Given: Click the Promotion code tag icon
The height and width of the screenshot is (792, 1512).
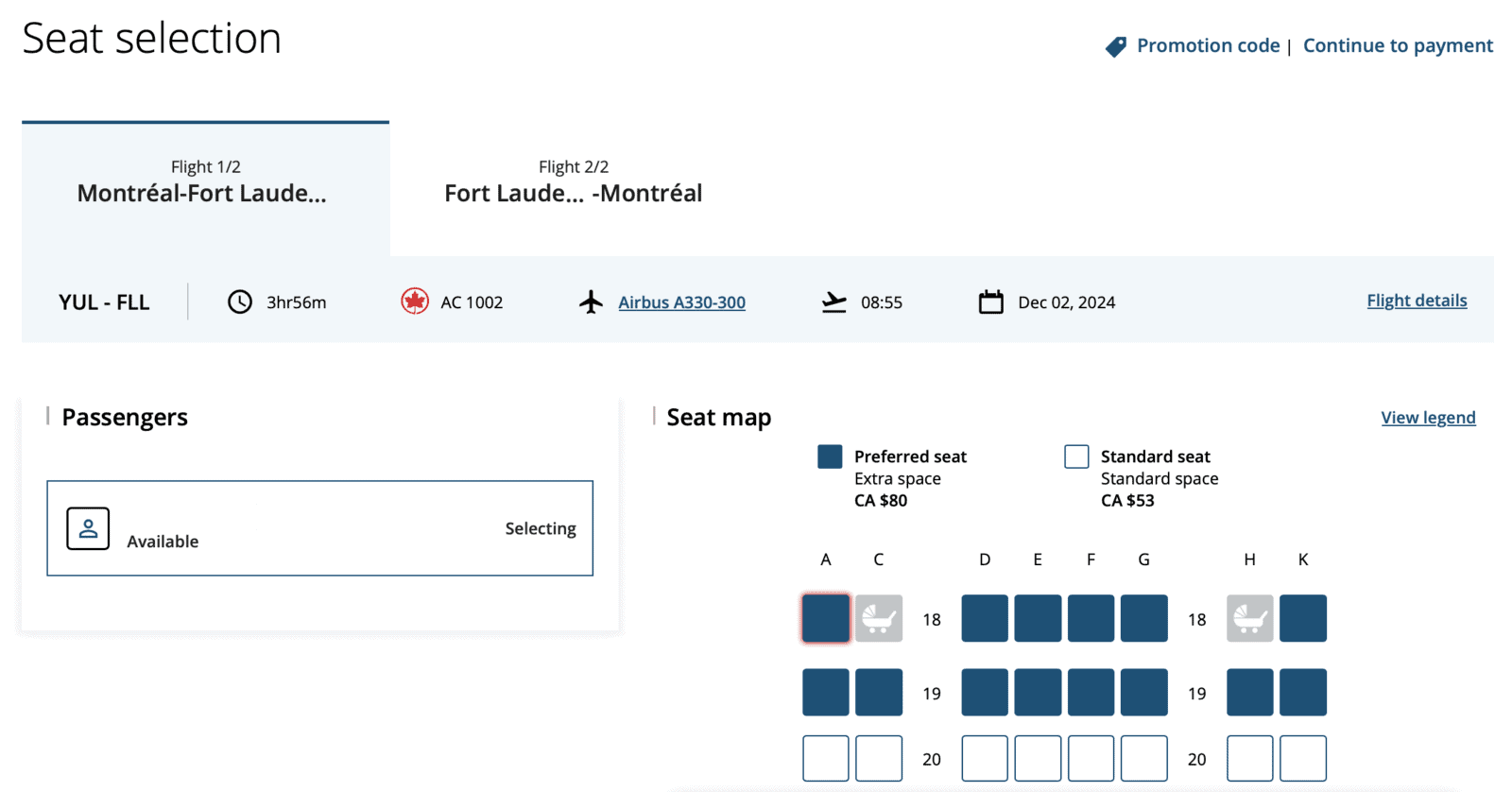Looking at the screenshot, I should 1116,44.
